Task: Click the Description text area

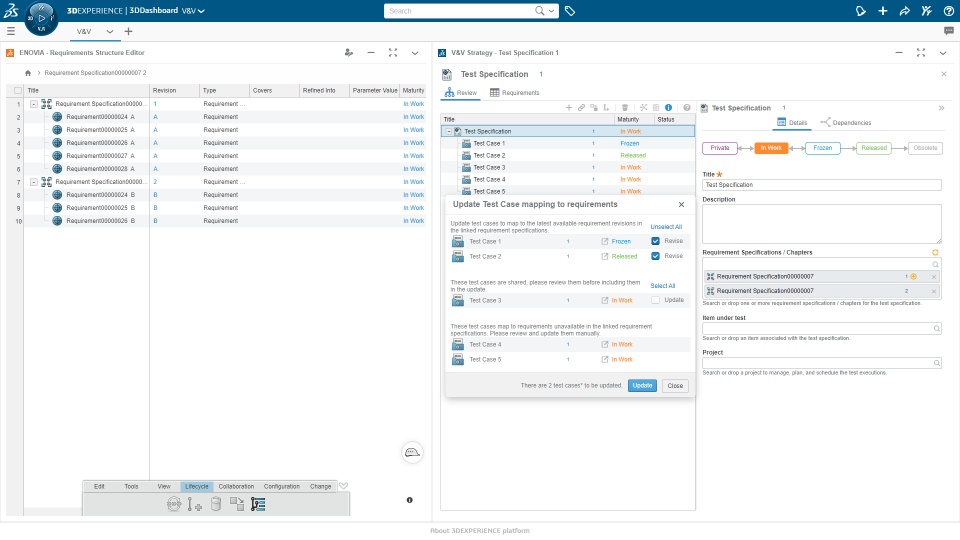Action: pyautogui.click(x=822, y=224)
